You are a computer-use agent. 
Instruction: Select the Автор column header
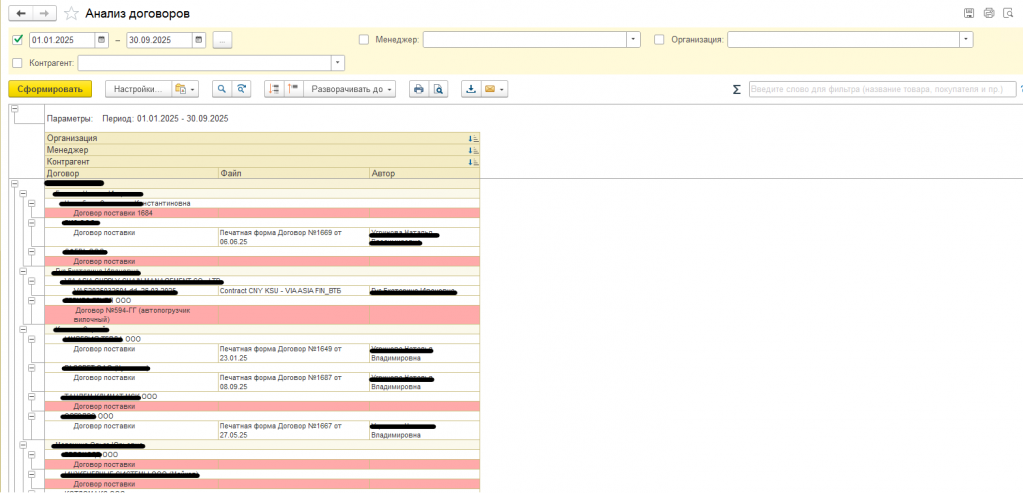coord(425,173)
